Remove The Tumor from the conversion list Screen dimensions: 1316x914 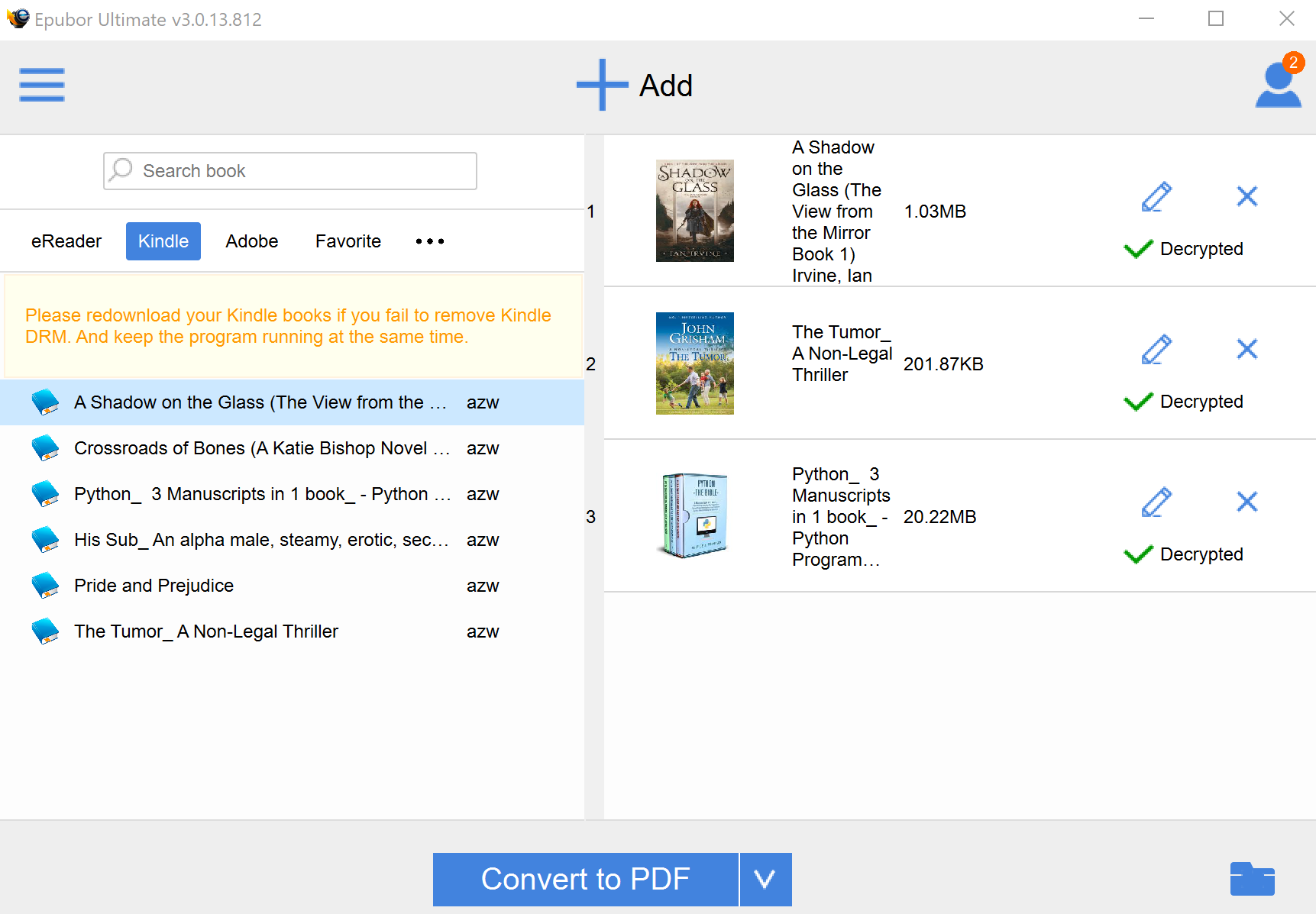pyautogui.click(x=1246, y=349)
